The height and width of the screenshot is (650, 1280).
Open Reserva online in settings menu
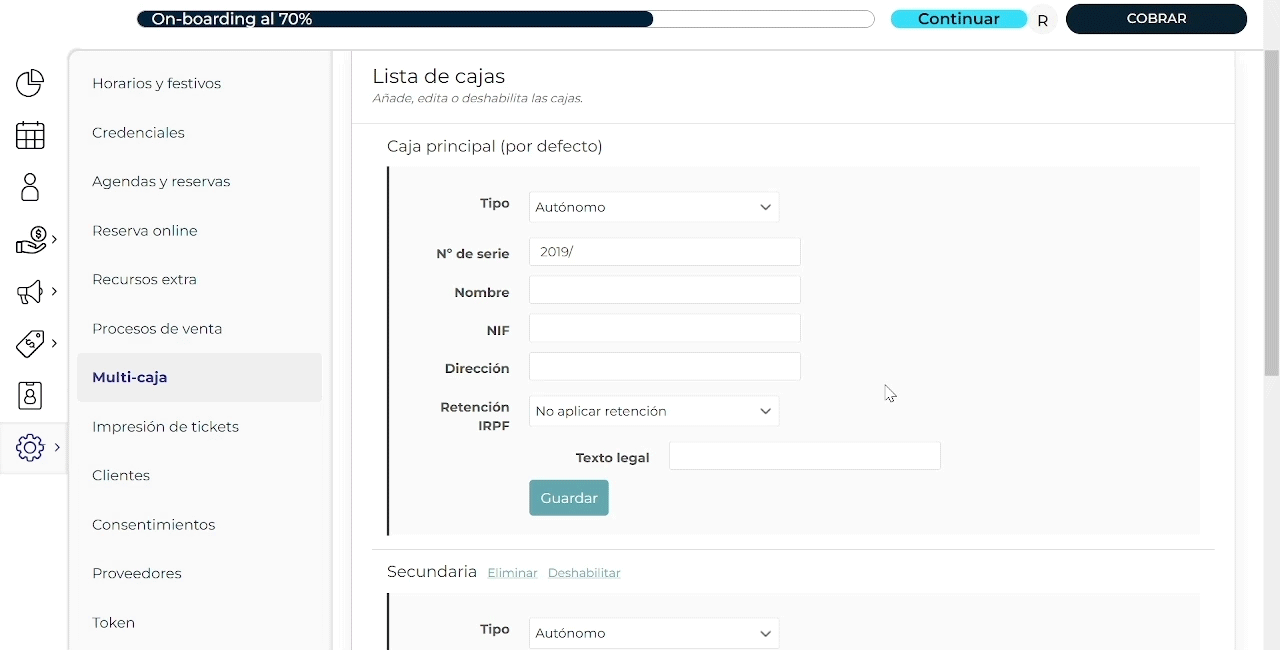145,231
